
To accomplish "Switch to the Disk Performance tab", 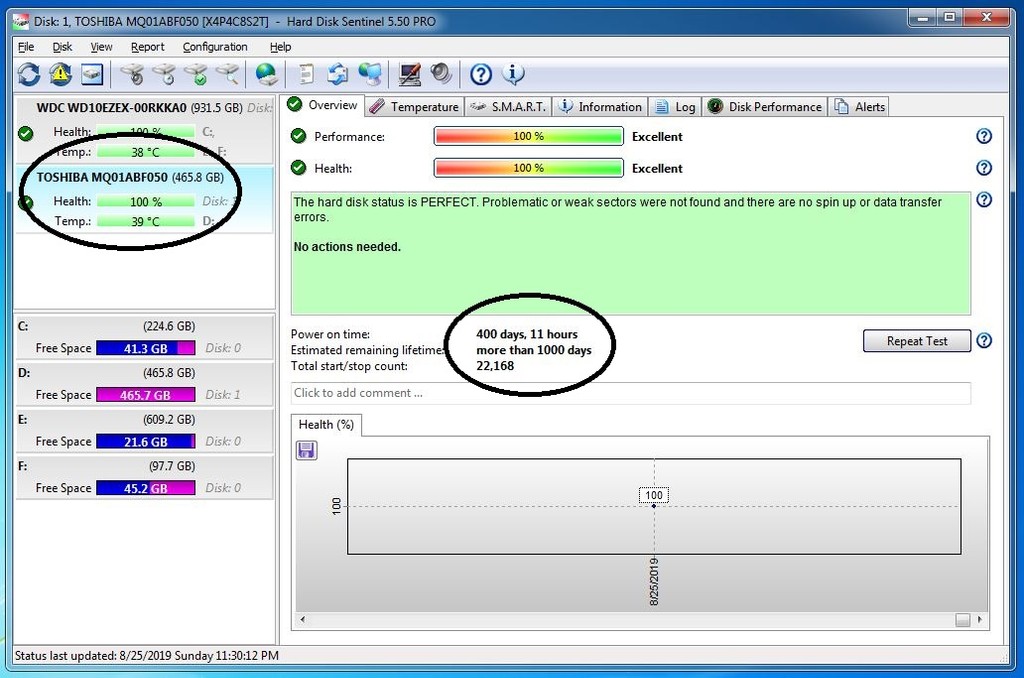I will tap(765, 106).
